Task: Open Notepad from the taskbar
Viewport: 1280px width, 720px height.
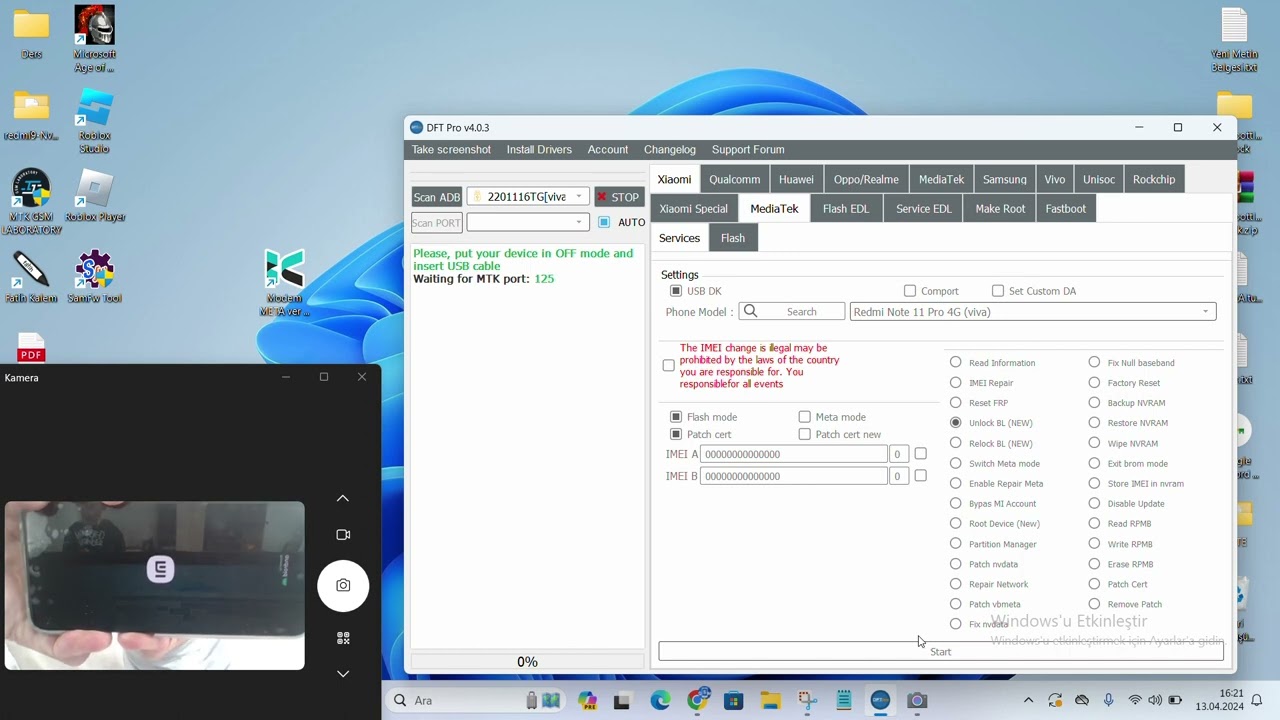Action: click(843, 701)
